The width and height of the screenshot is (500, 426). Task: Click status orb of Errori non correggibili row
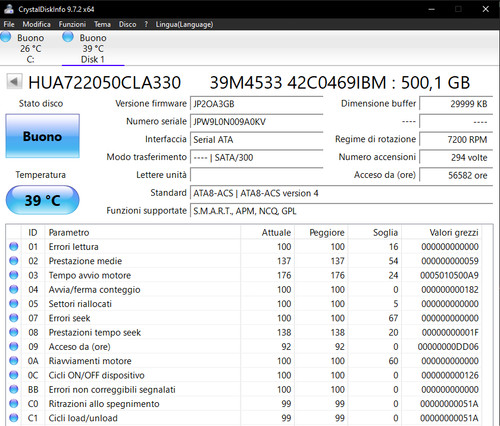14,389
